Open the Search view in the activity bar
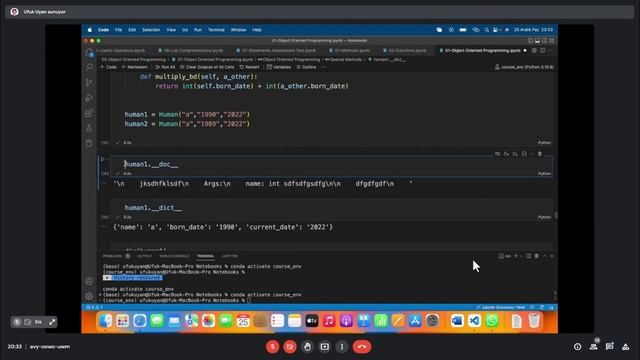 click(x=89, y=67)
